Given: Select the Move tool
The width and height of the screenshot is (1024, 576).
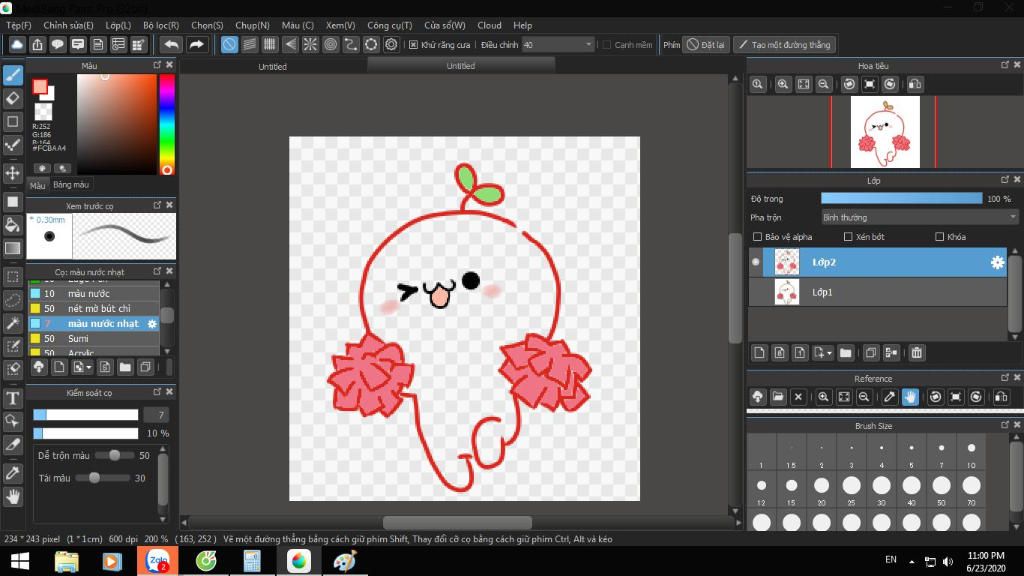Looking at the screenshot, I should coord(13,173).
